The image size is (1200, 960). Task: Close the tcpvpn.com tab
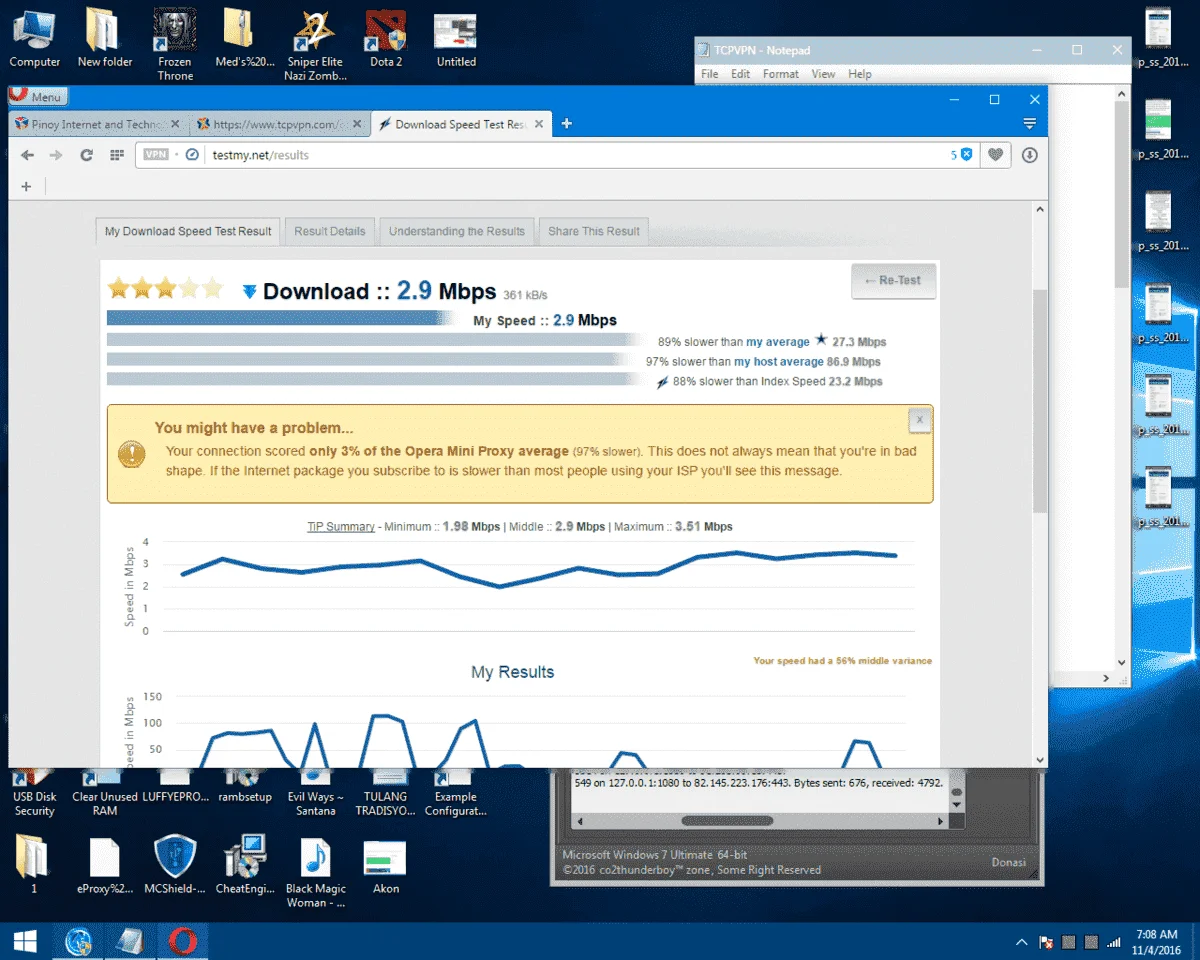pyautogui.click(x=357, y=124)
